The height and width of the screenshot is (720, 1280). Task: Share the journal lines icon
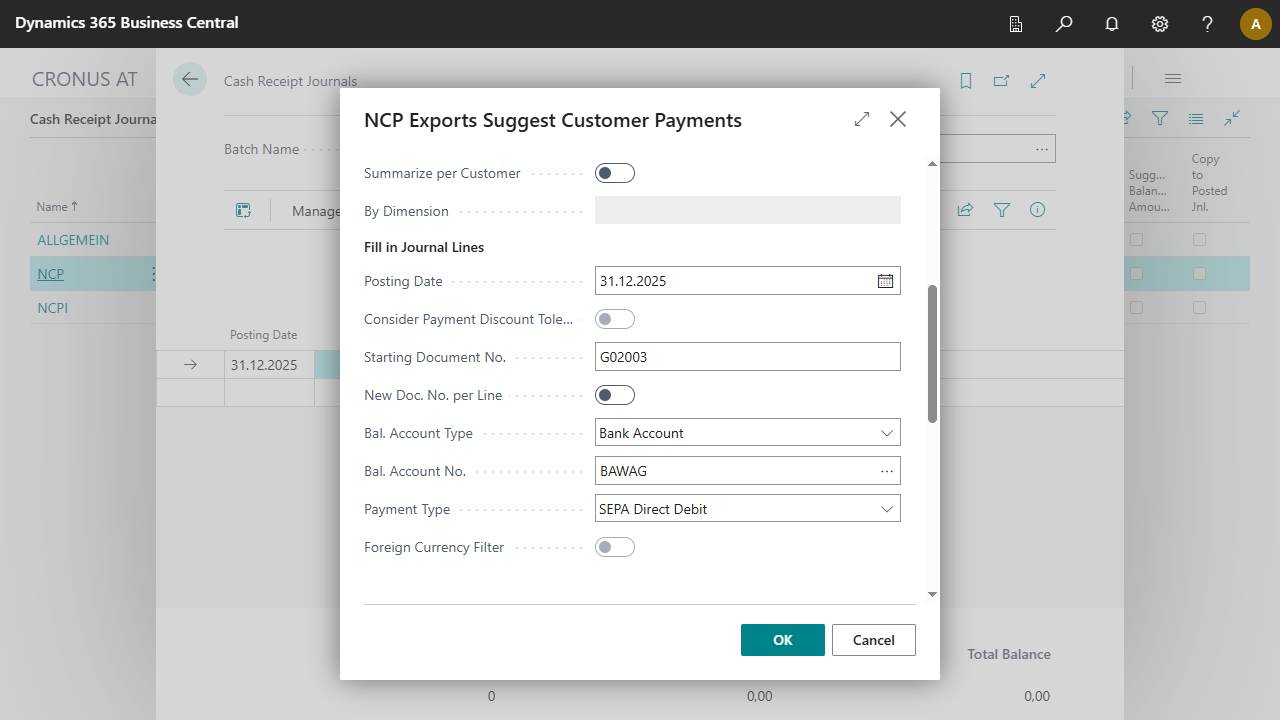click(x=966, y=210)
